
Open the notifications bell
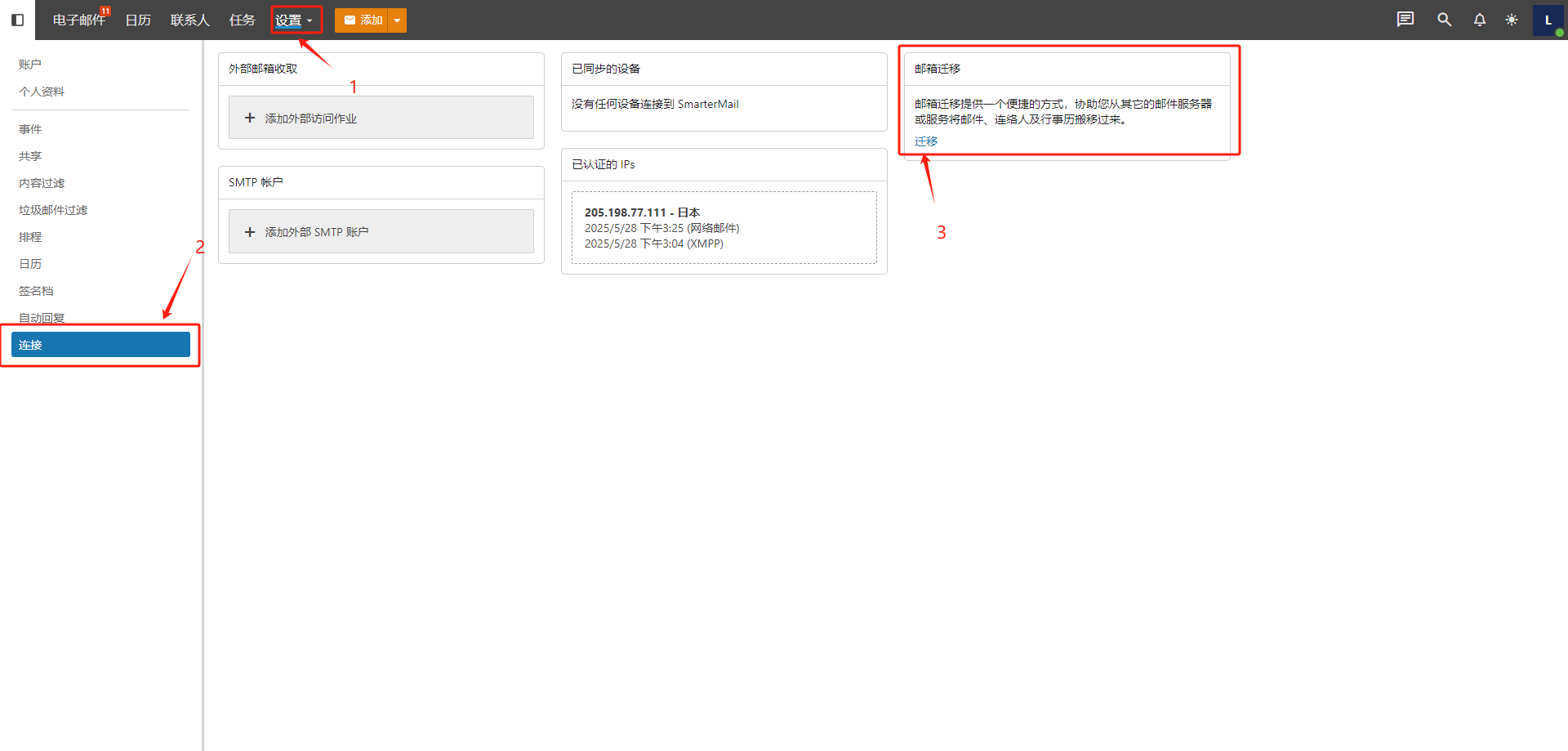(1479, 20)
